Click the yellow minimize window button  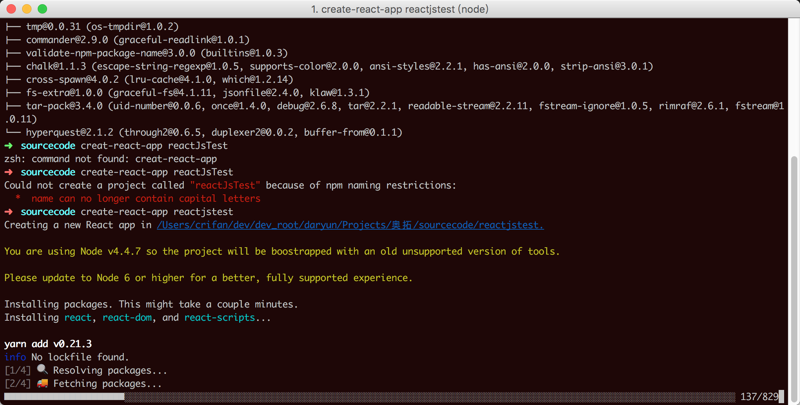(x=27, y=9)
